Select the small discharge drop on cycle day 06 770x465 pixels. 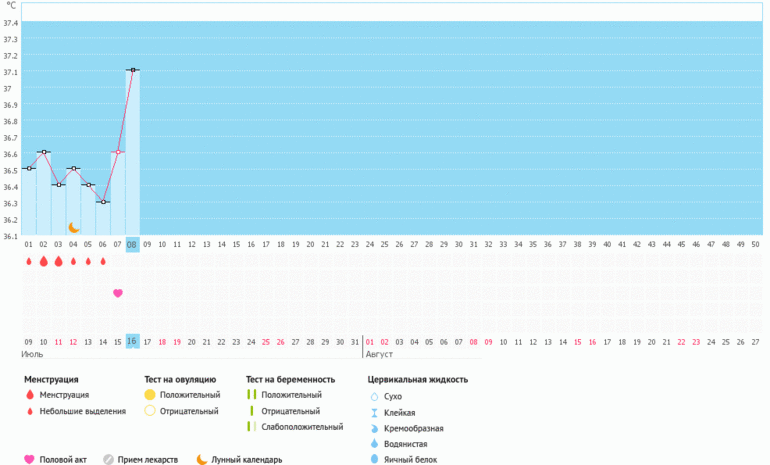click(103, 262)
